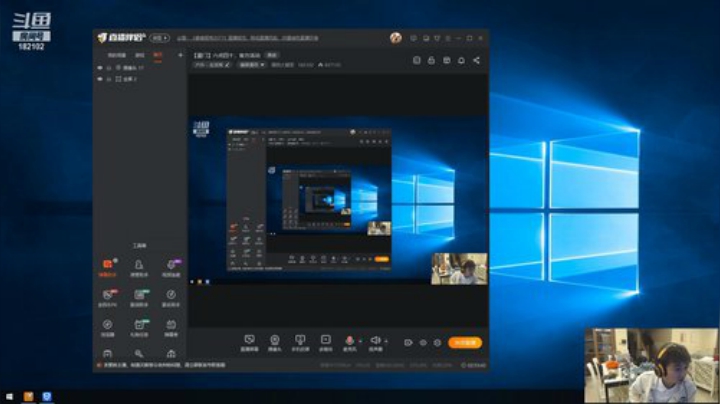
Task: Add a screen capture source from bottom bar
Action: (249, 342)
